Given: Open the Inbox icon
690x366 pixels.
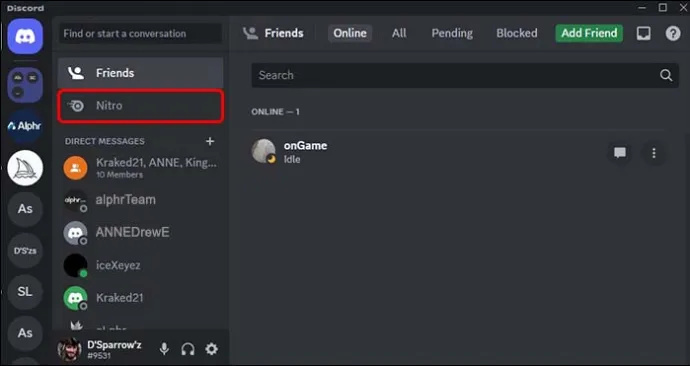Looking at the screenshot, I should [643, 33].
